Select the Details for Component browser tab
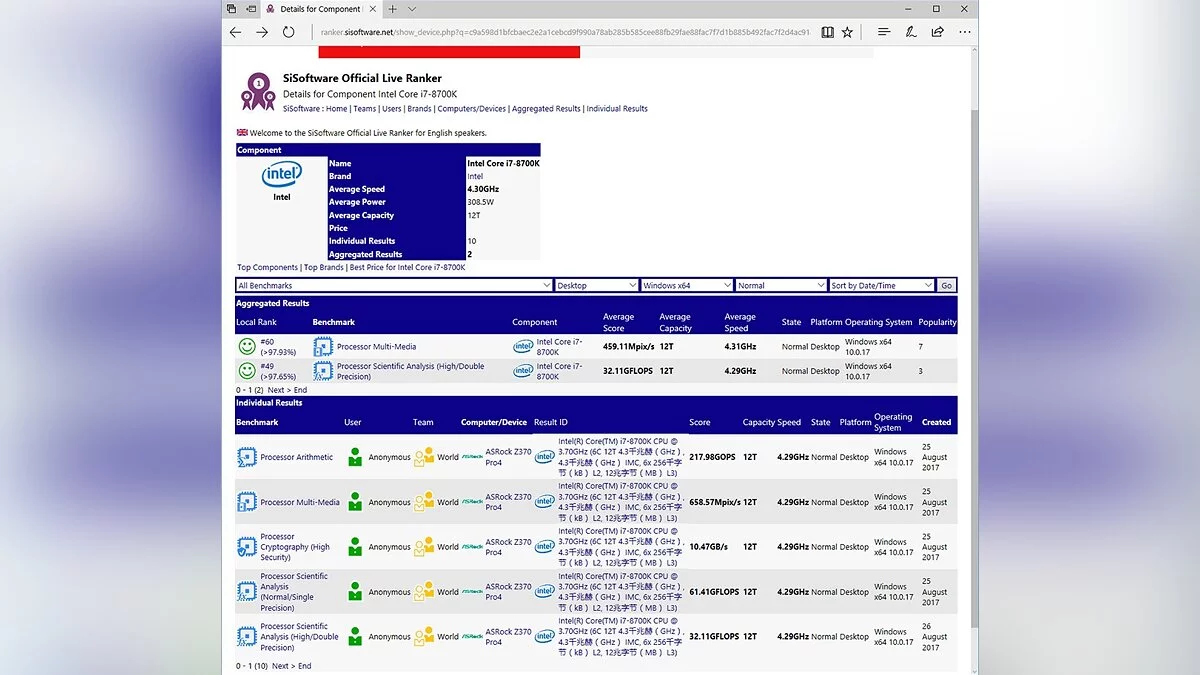Screen dimensions: 1200x675 (x=318, y=9)
